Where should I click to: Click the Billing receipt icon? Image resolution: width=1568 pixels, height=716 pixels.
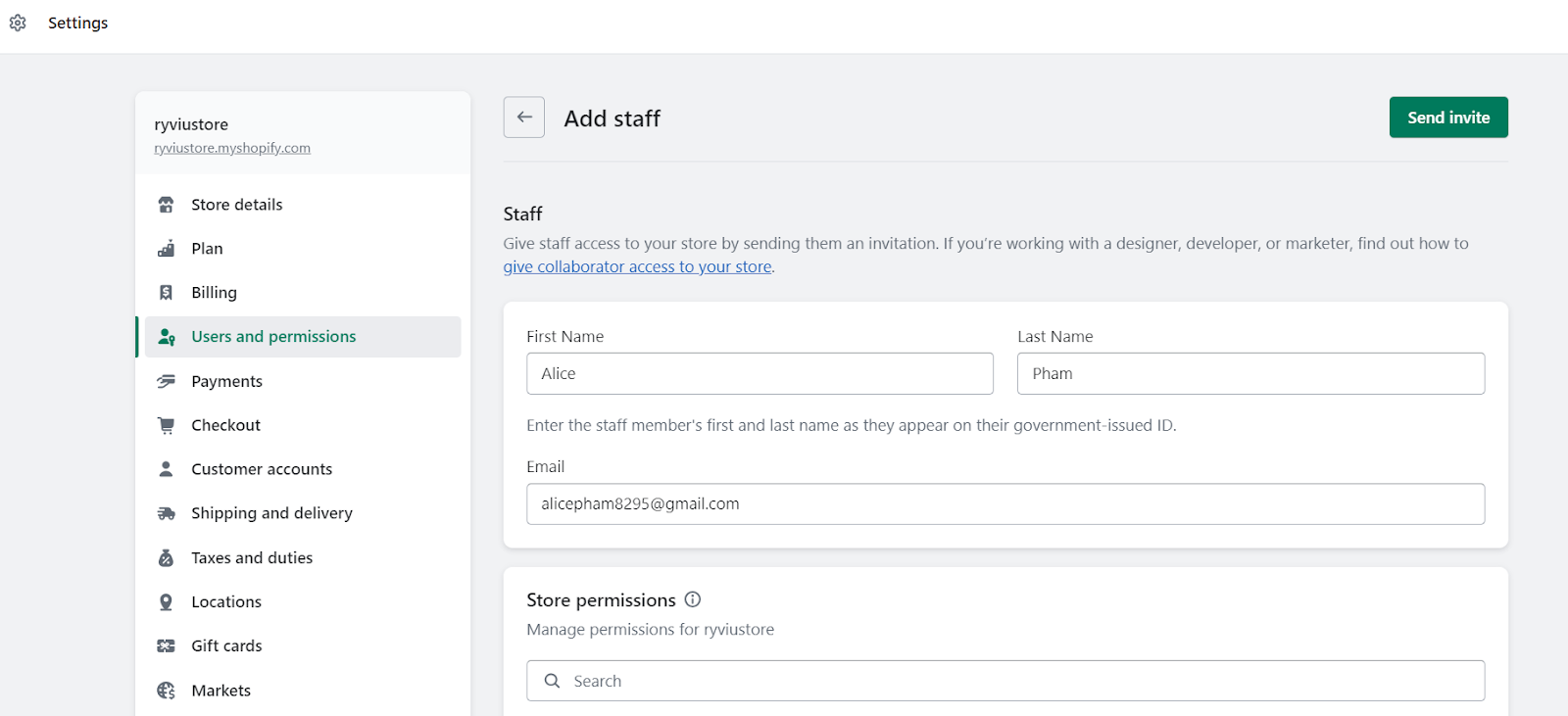[x=167, y=293]
